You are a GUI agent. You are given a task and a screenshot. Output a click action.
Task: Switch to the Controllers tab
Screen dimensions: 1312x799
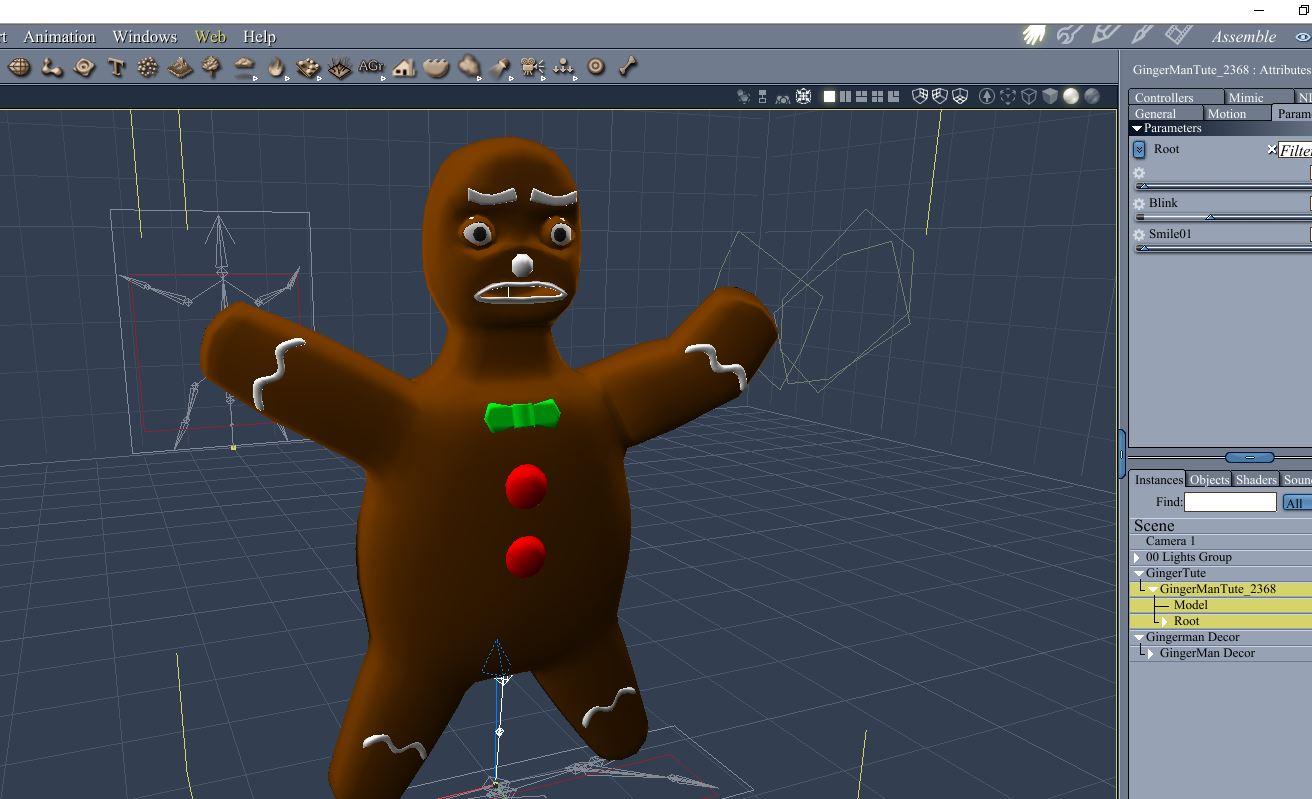tap(1176, 97)
